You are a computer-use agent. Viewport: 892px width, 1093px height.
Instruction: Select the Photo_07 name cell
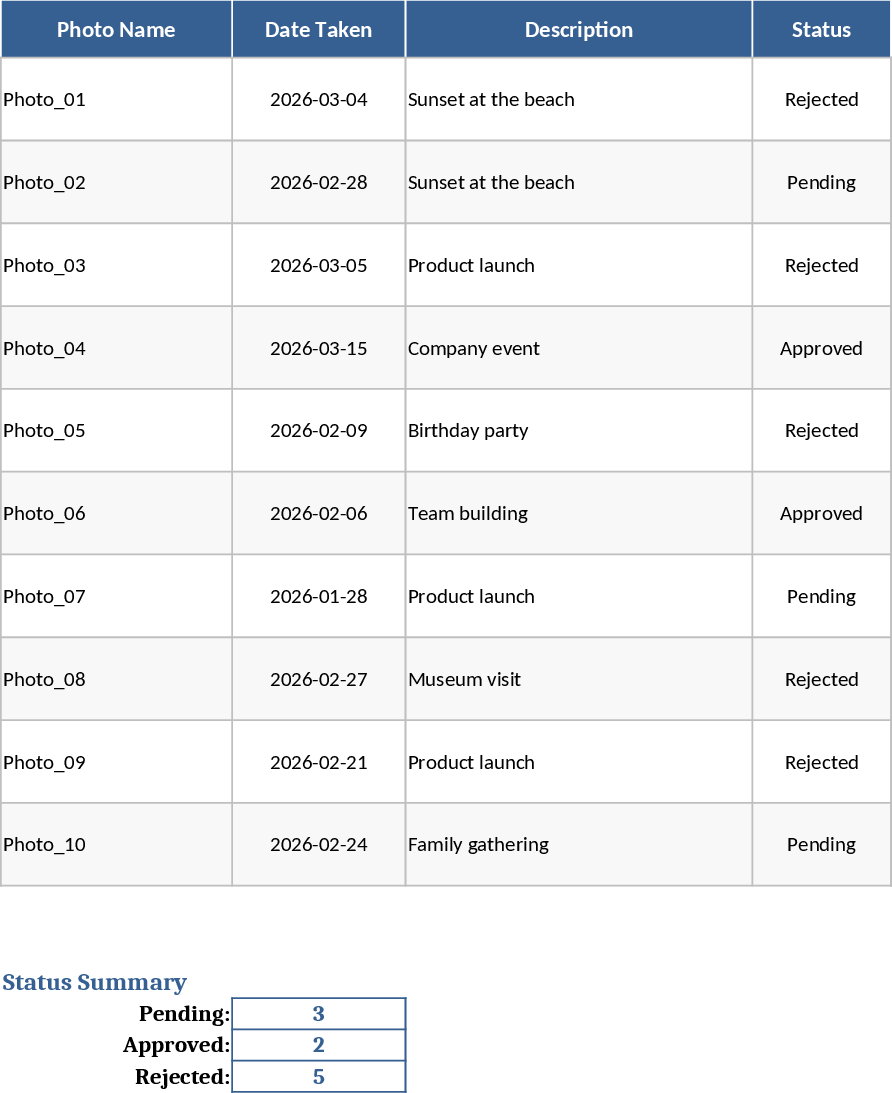(116, 596)
